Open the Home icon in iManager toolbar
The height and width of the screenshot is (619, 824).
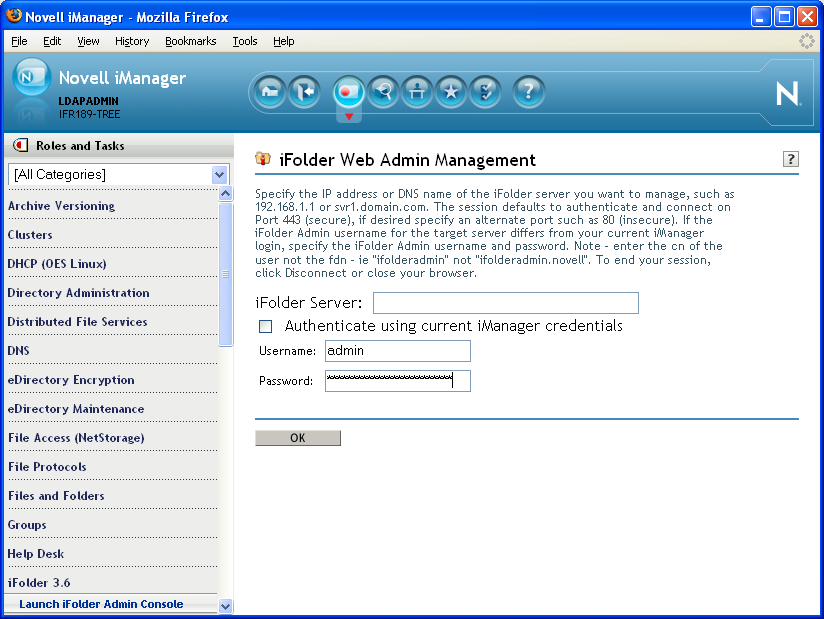click(x=270, y=92)
